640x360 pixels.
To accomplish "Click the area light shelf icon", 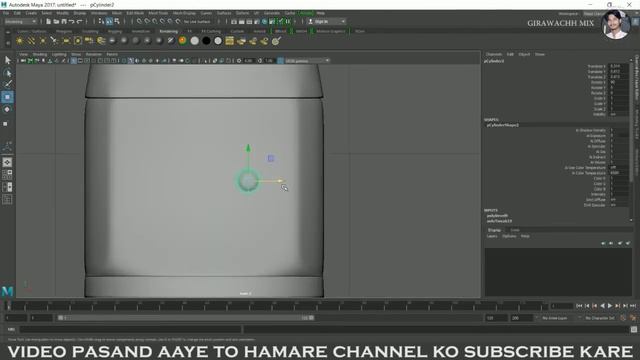I will tap(66, 41).
